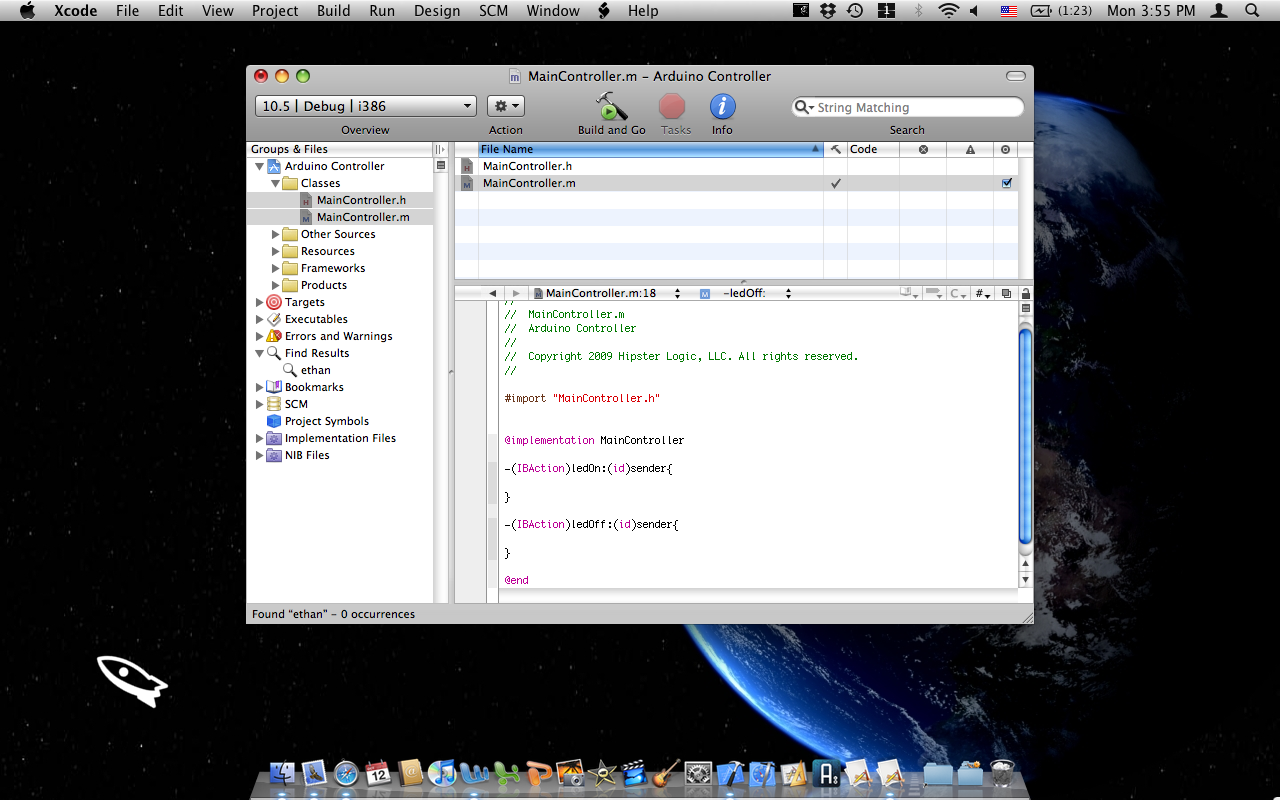Click the Build and Go hammer icon

(x=611, y=106)
